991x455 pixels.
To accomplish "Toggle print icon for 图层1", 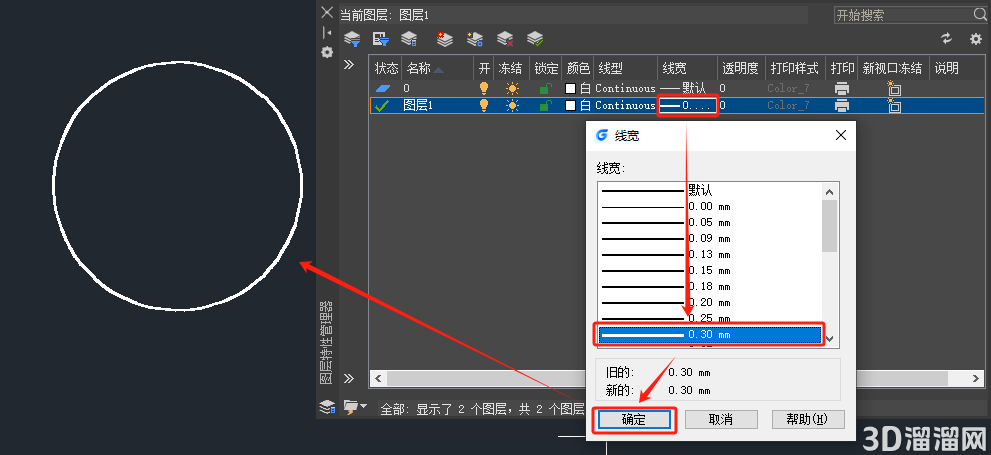I will 842,106.
